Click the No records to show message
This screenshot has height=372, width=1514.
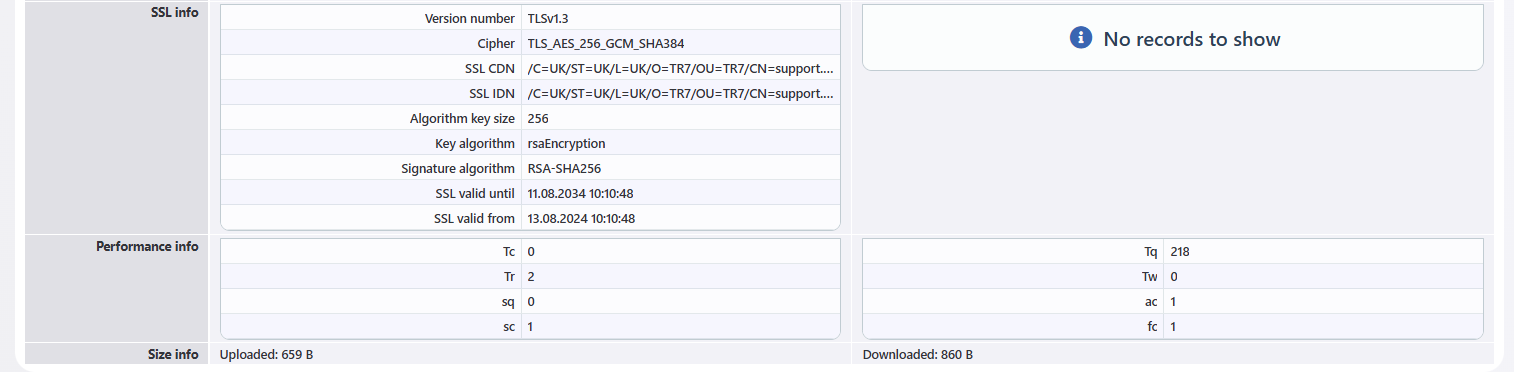click(x=1192, y=39)
